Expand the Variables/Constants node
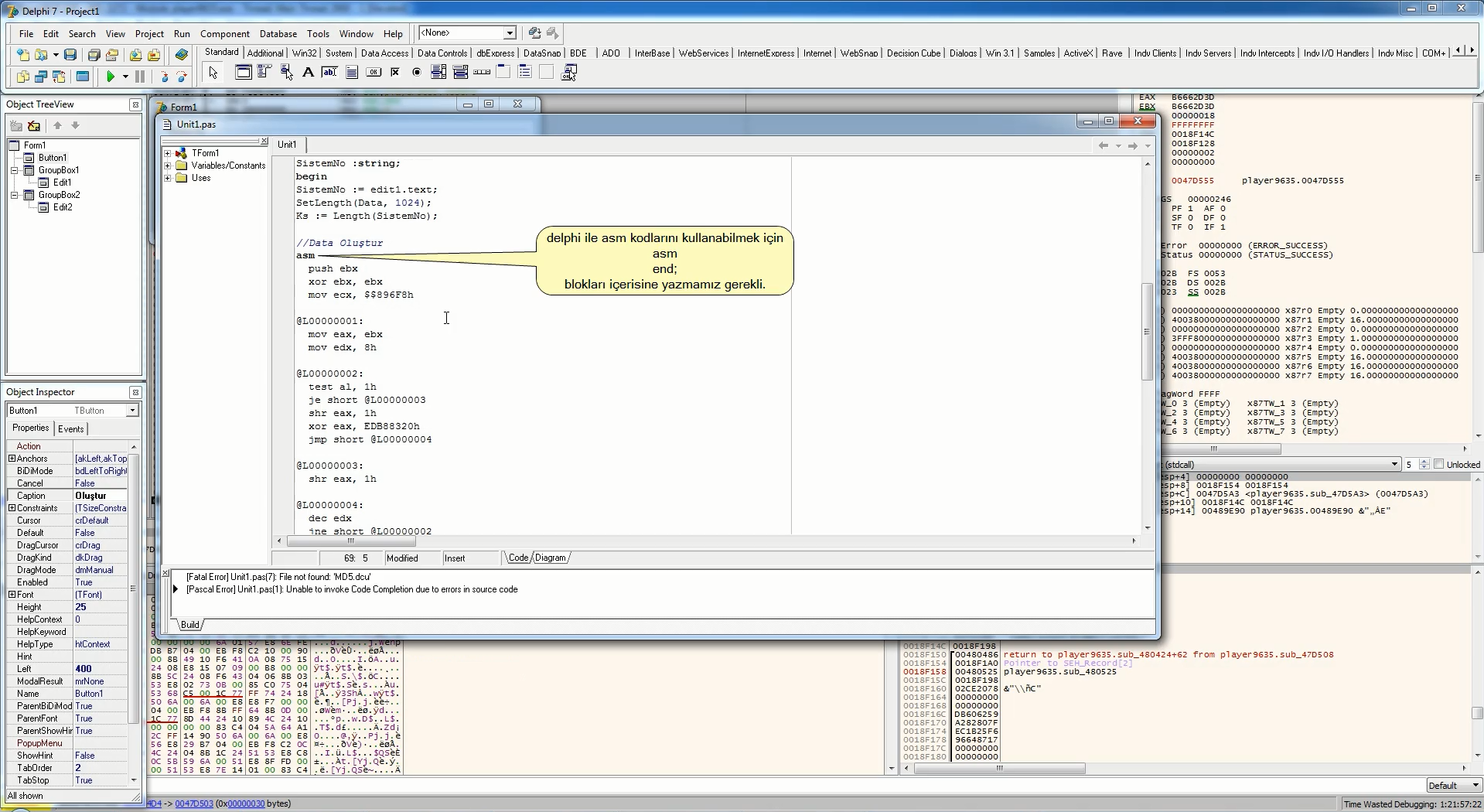Viewport: 1484px width, 812px height. (168, 165)
